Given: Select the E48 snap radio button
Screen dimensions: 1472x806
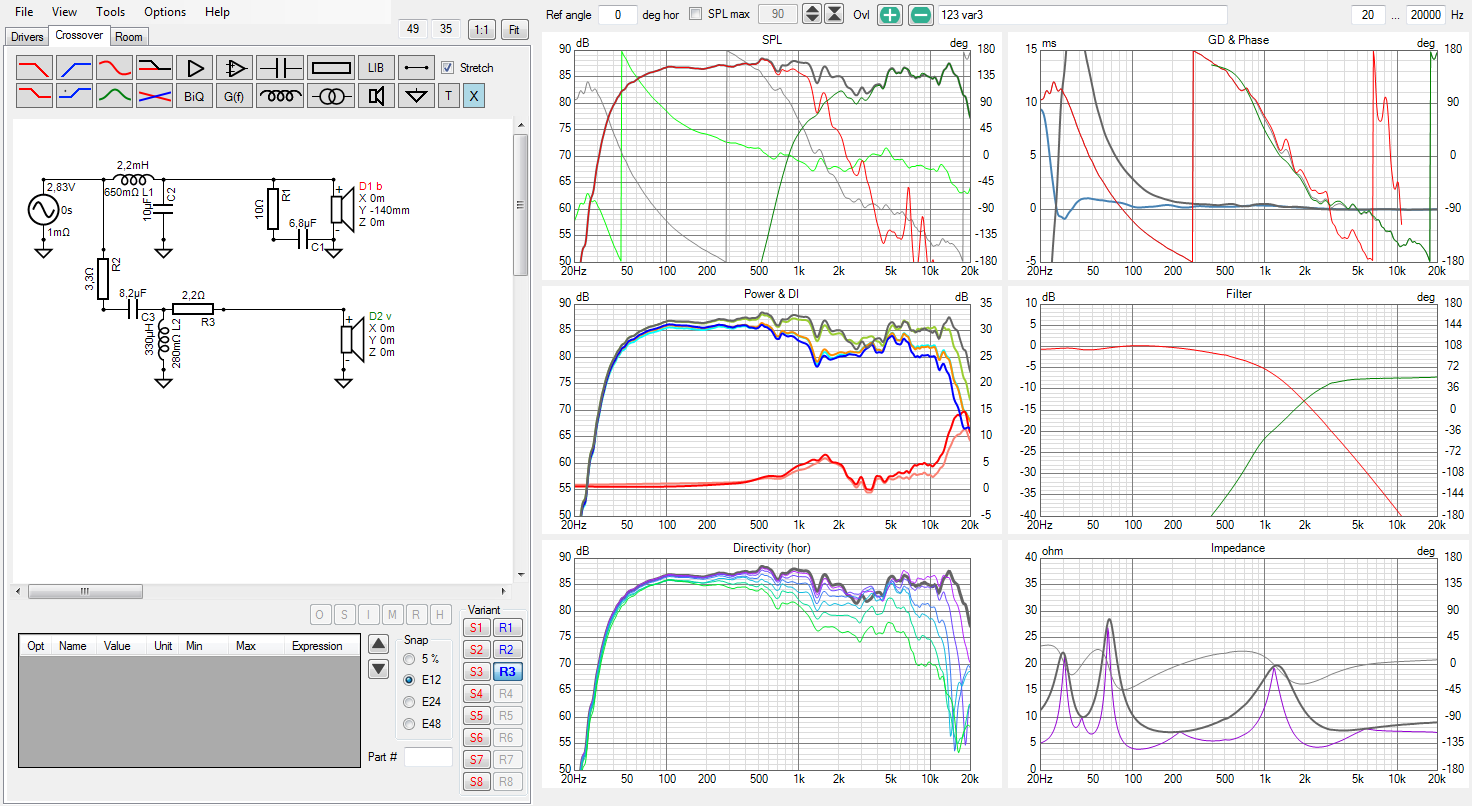Looking at the screenshot, I should [408, 724].
